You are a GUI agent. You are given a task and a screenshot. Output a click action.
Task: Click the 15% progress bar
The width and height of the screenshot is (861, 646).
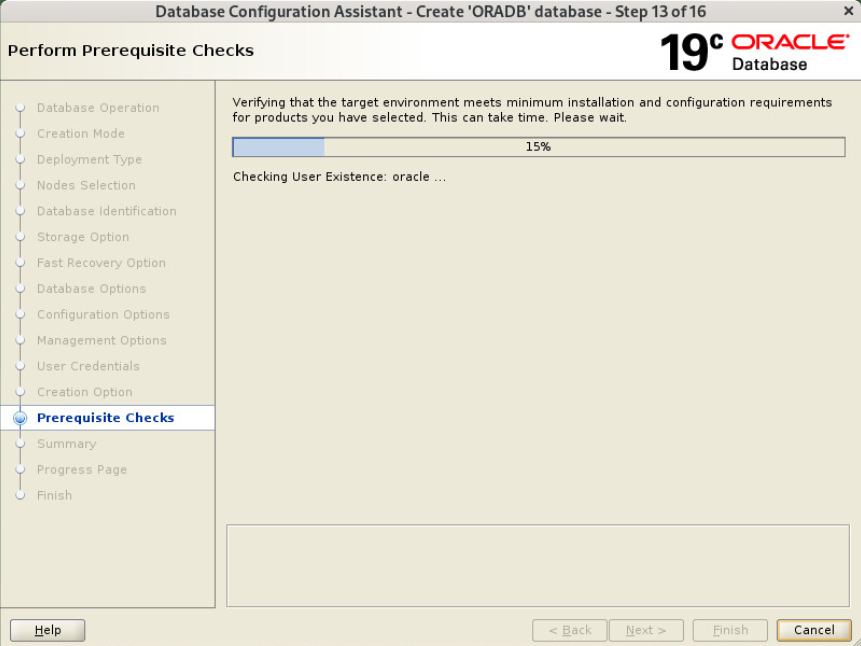(x=538, y=147)
